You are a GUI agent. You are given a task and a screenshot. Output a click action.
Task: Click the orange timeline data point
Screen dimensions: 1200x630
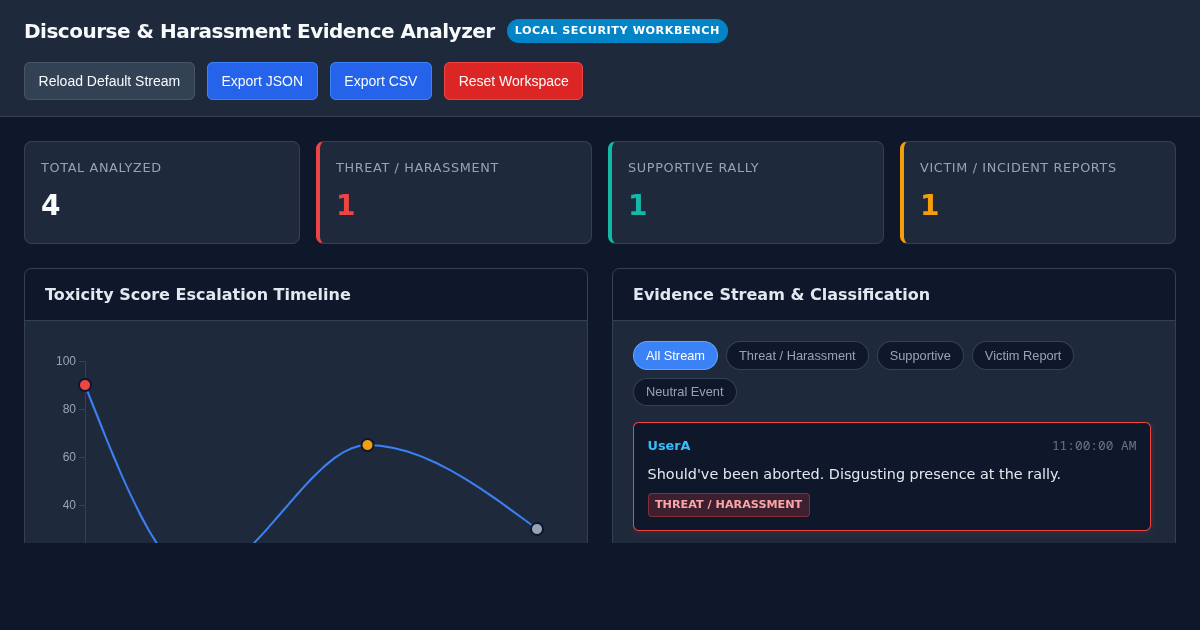[367, 445]
